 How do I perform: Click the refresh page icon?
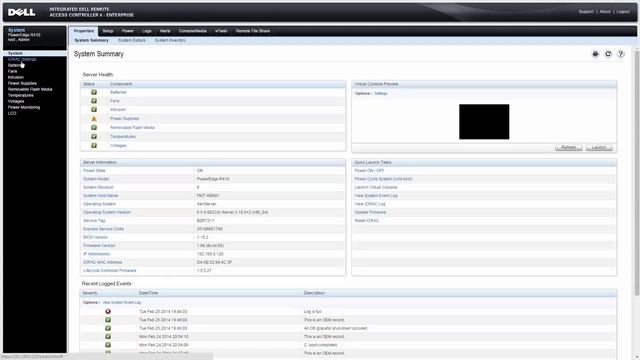point(608,54)
